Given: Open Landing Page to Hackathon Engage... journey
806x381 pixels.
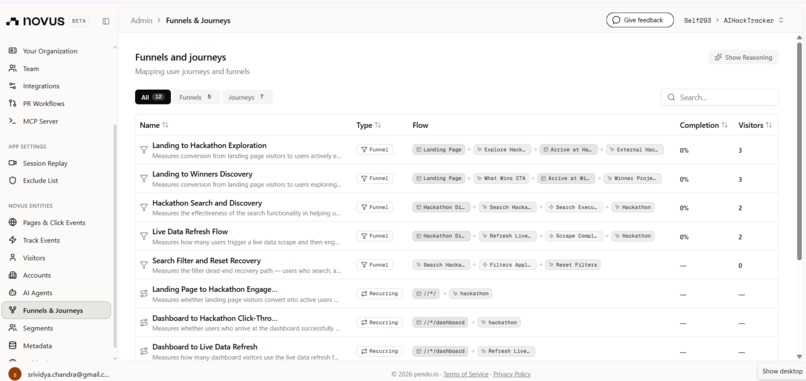Looking at the screenshot, I should point(214,289).
